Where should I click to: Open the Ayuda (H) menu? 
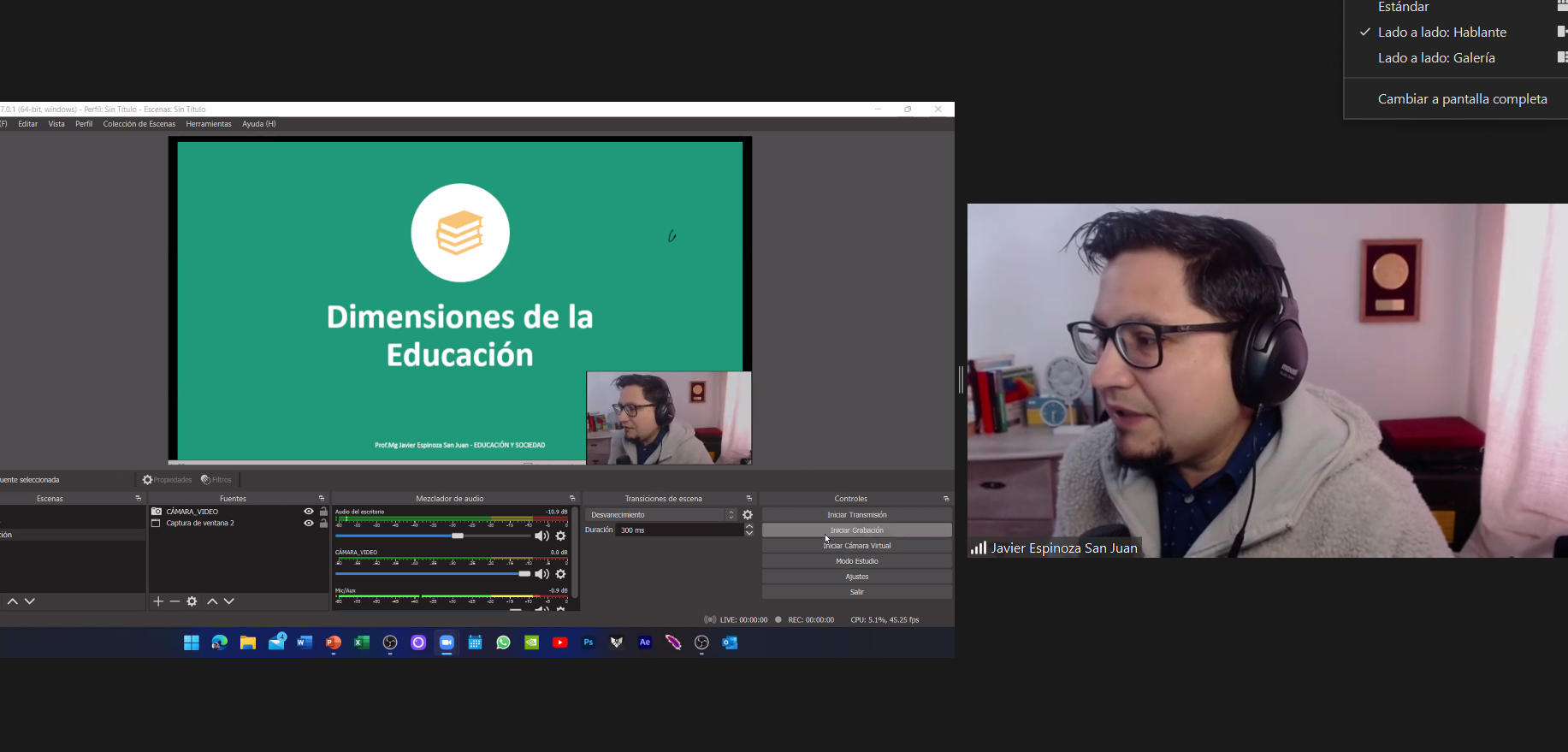click(x=259, y=124)
